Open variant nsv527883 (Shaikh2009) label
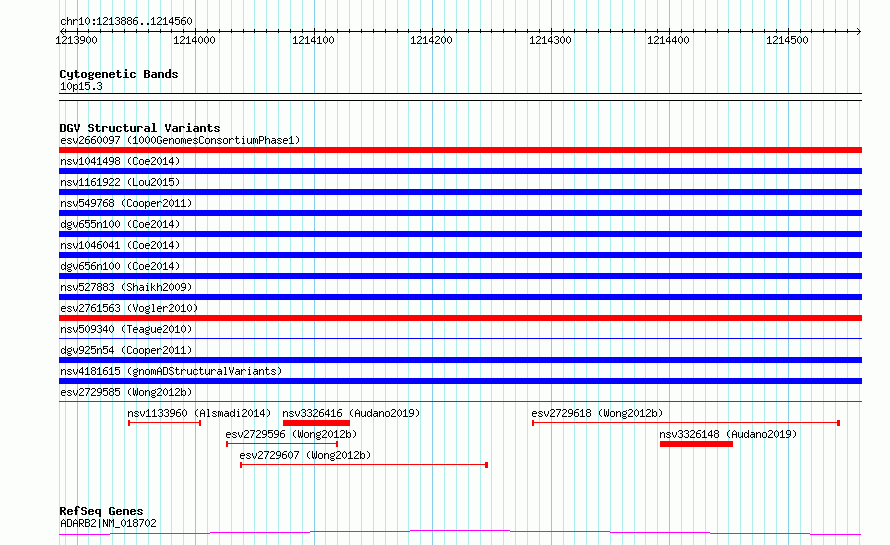Screen dimensions: 890x545 [126, 287]
